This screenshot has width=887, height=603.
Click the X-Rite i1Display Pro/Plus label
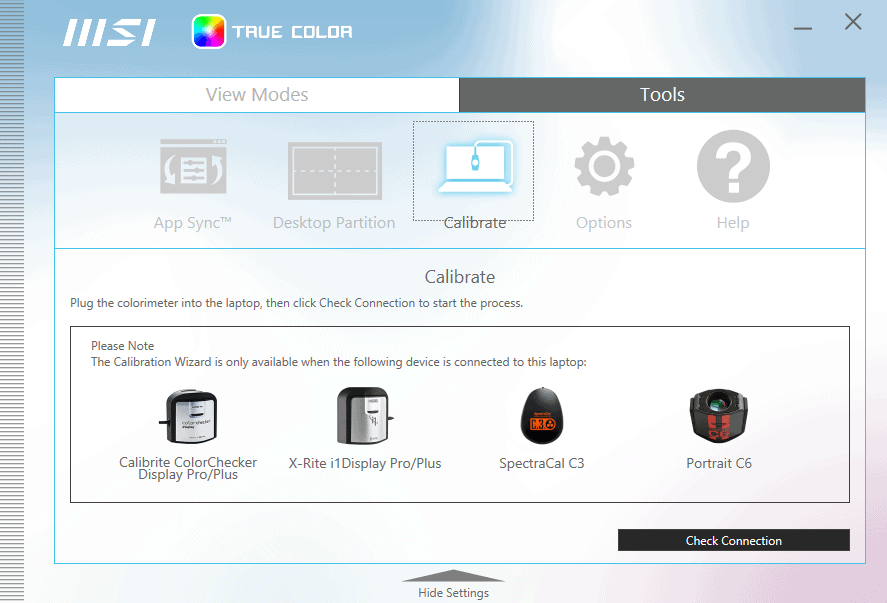point(365,463)
